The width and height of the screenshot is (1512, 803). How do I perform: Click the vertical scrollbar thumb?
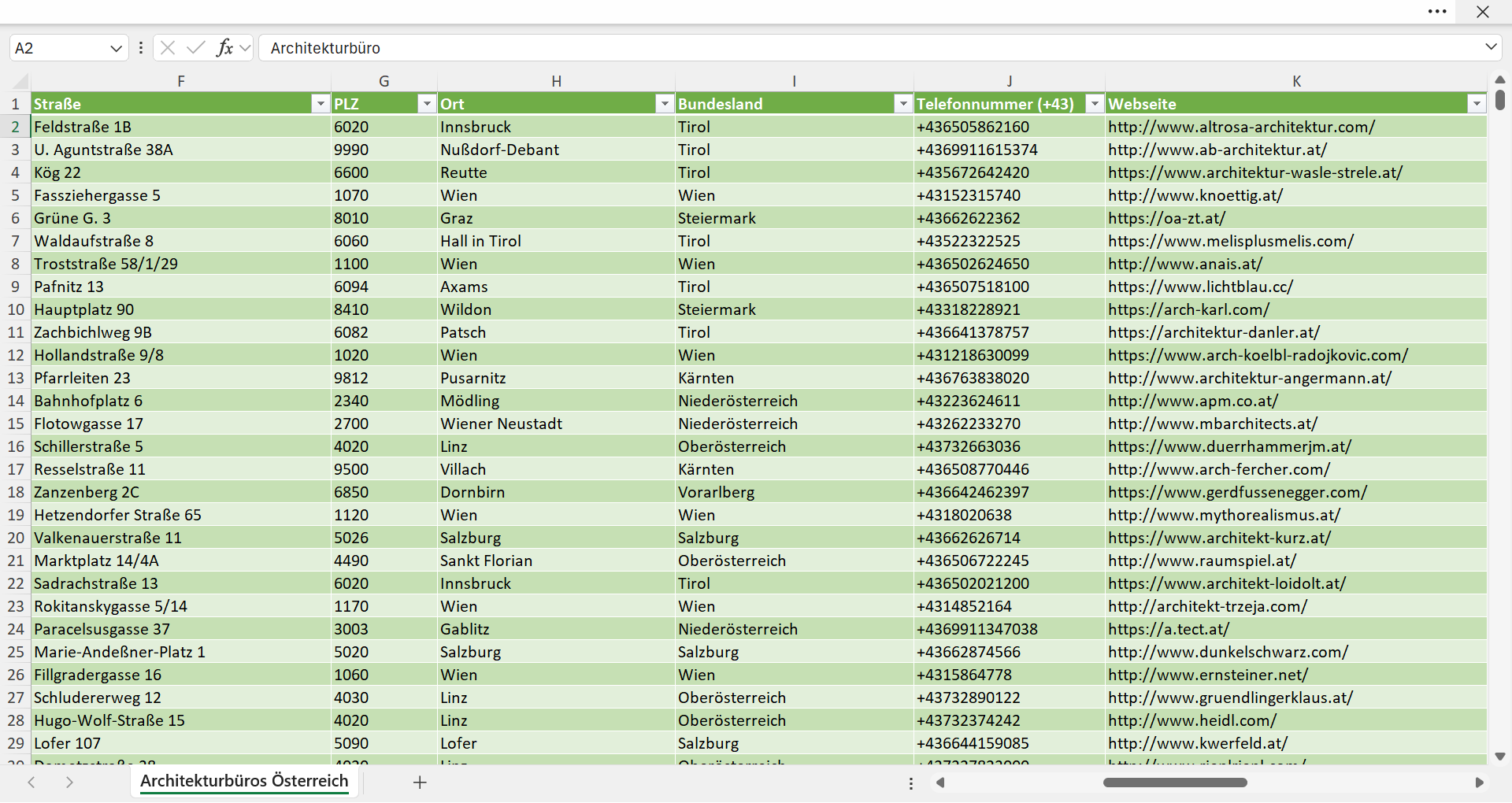coord(1499,99)
